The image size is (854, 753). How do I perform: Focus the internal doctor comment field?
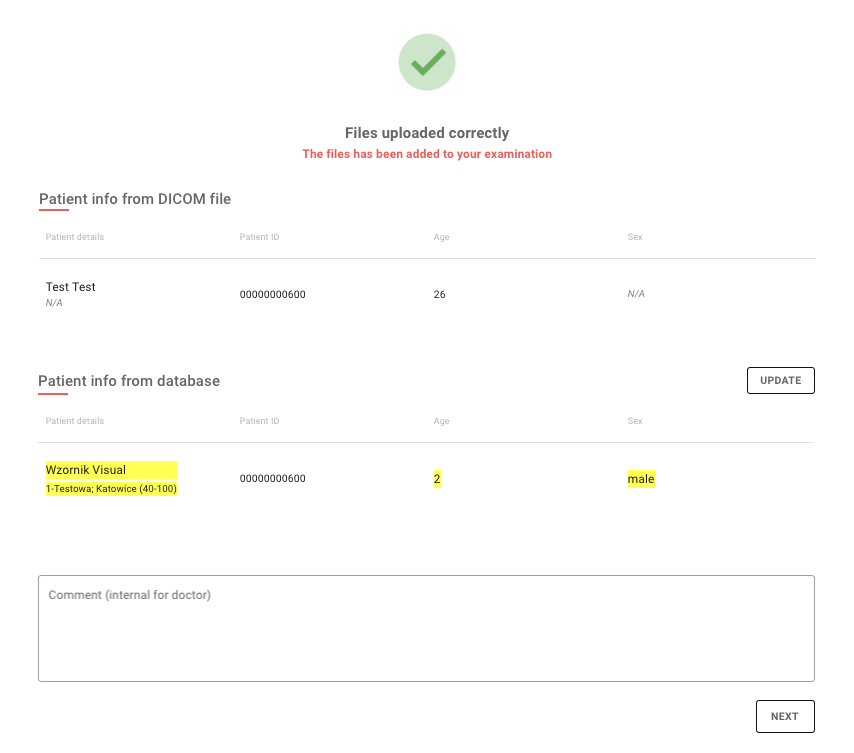point(426,628)
